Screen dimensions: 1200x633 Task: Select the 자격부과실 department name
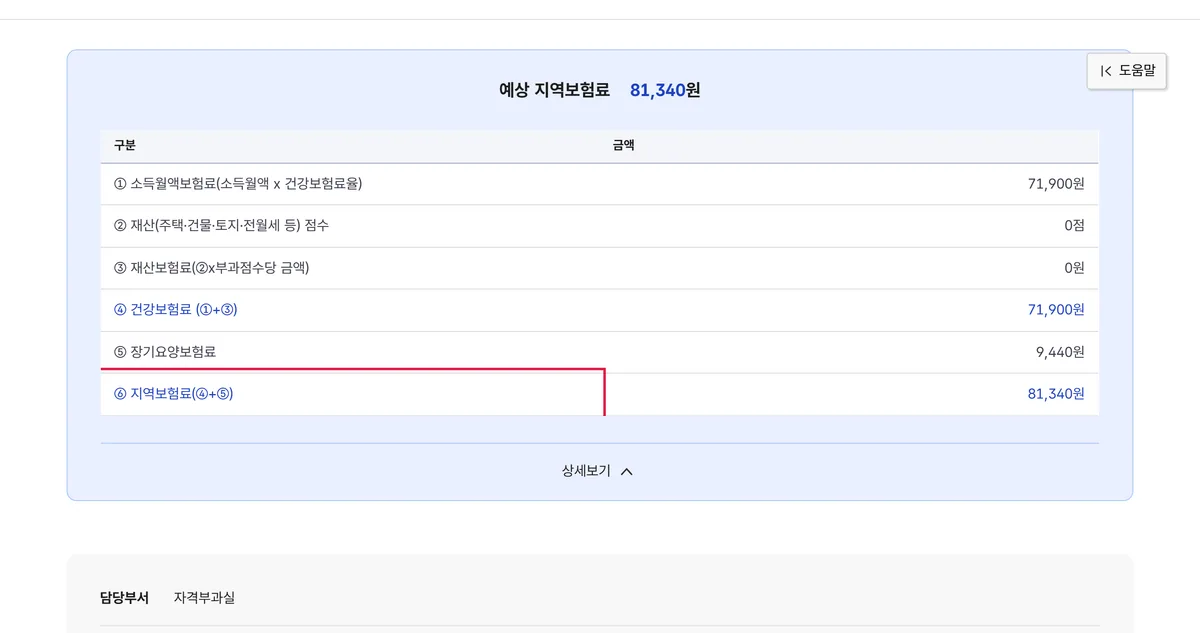tap(204, 598)
